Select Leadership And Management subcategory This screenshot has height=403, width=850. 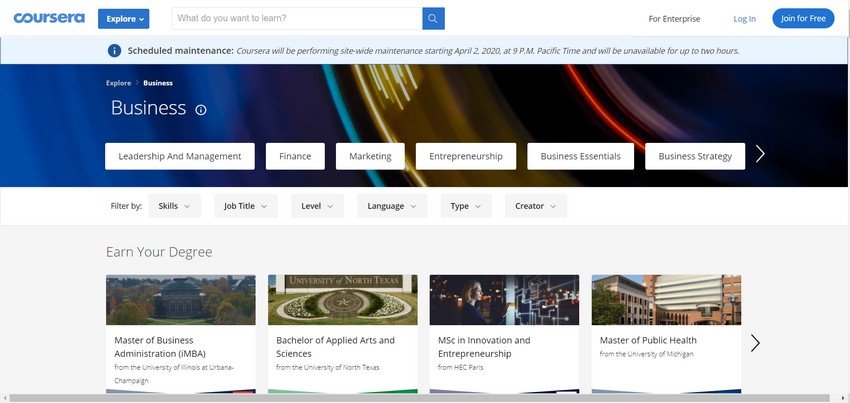coord(180,156)
